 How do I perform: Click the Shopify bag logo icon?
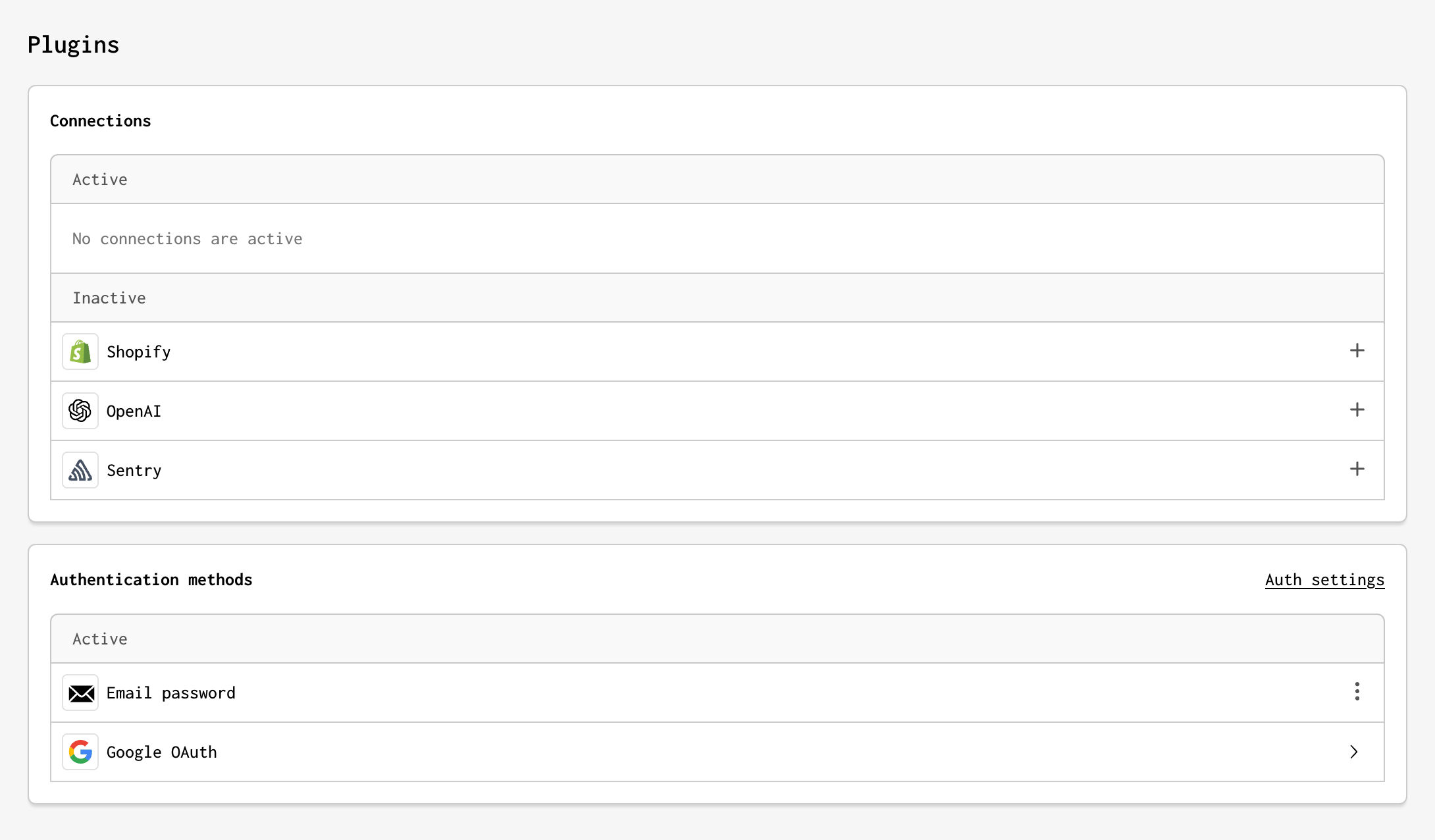tap(80, 352)
